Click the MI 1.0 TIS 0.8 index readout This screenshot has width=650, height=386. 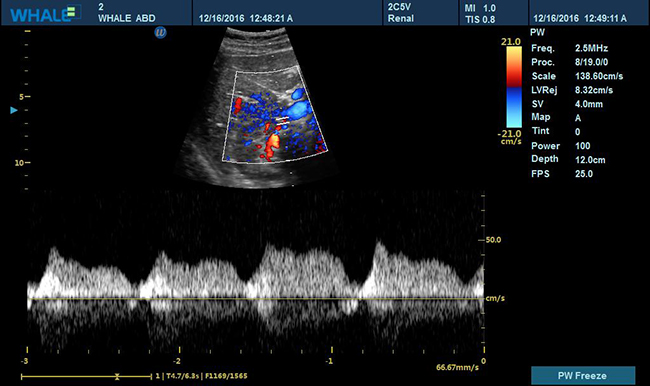tap(480, 14)
